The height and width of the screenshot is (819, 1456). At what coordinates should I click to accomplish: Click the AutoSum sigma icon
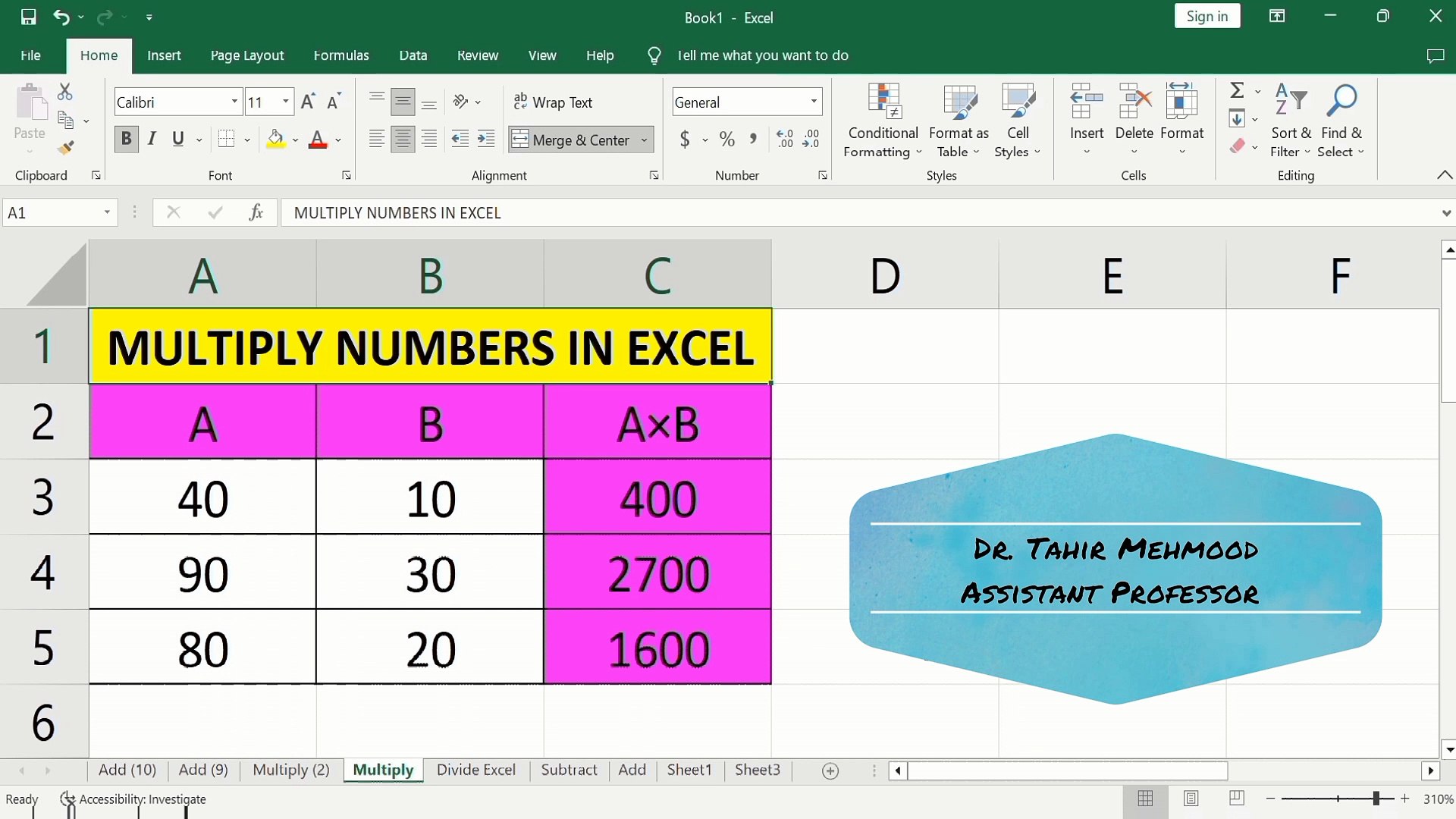click(1237, 91)
